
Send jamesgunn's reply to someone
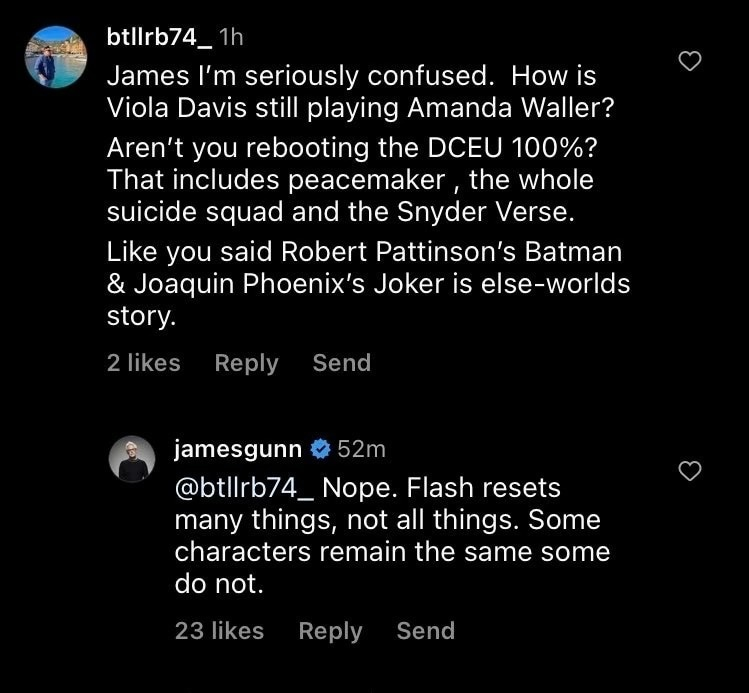(425, 631)
